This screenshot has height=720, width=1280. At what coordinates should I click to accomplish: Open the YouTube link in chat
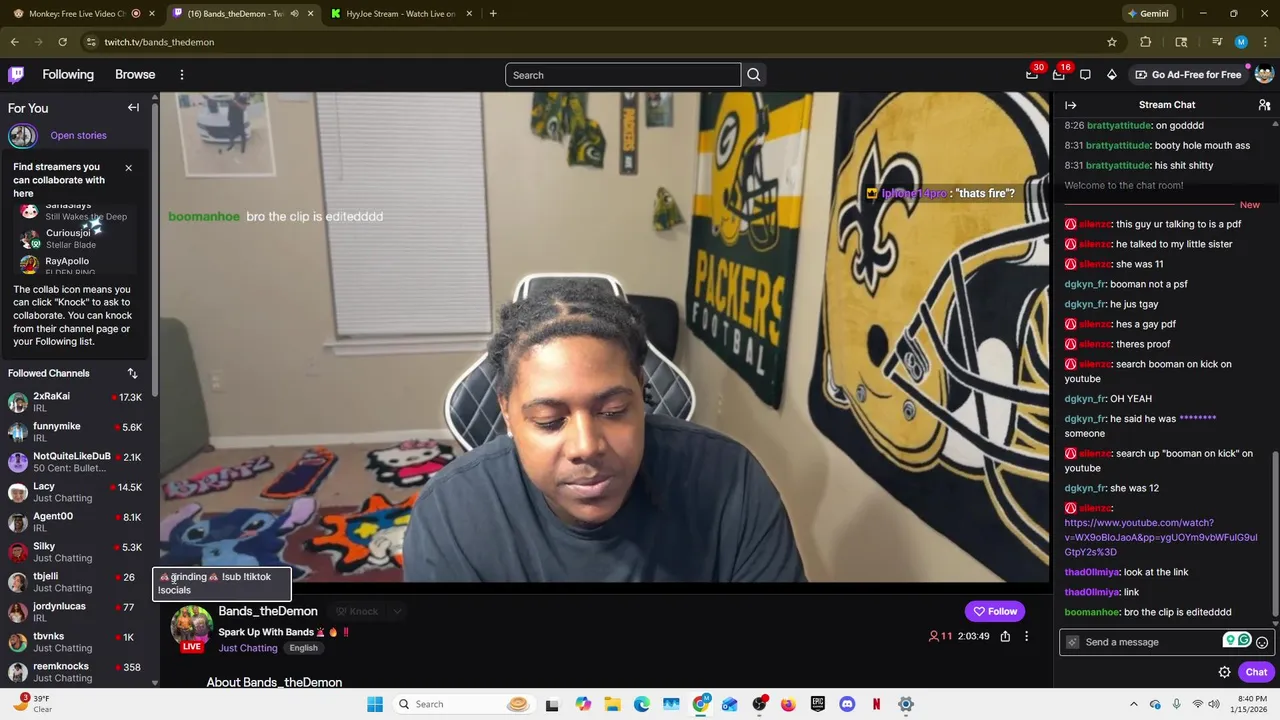pyautogui.click(x=1161, y=537)
